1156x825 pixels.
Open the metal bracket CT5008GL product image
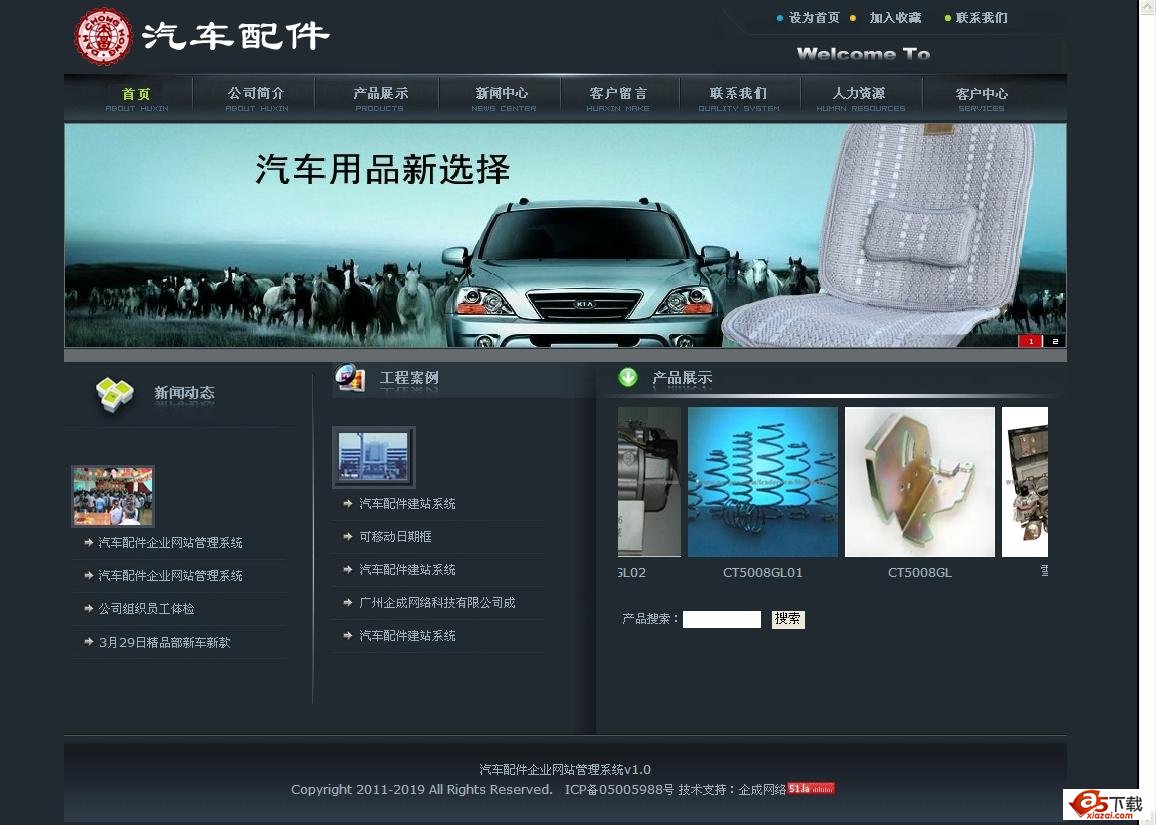(x=920, y=482)
